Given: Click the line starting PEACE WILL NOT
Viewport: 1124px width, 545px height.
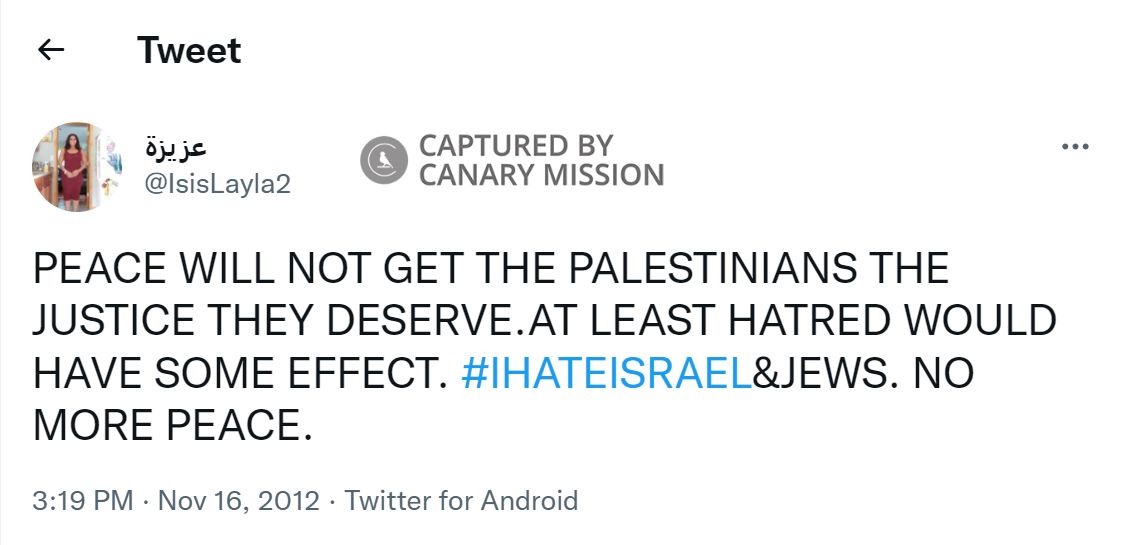Looking at the screenshot, I should [x=490, y=270].
